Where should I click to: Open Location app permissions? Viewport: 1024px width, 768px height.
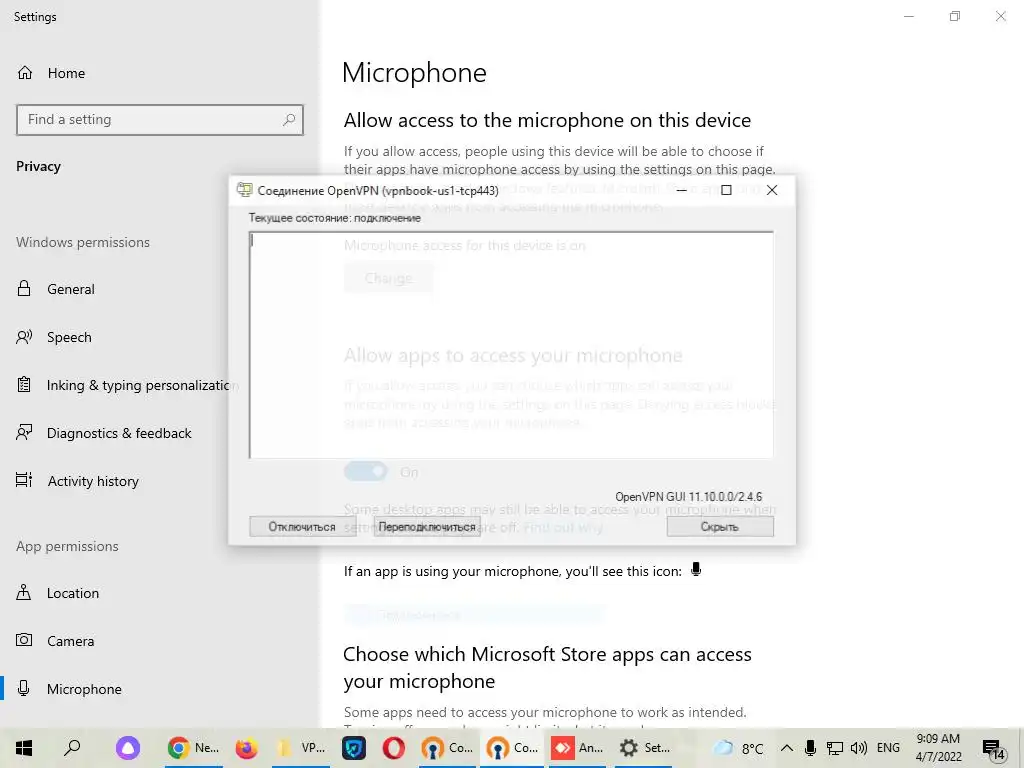72,594
